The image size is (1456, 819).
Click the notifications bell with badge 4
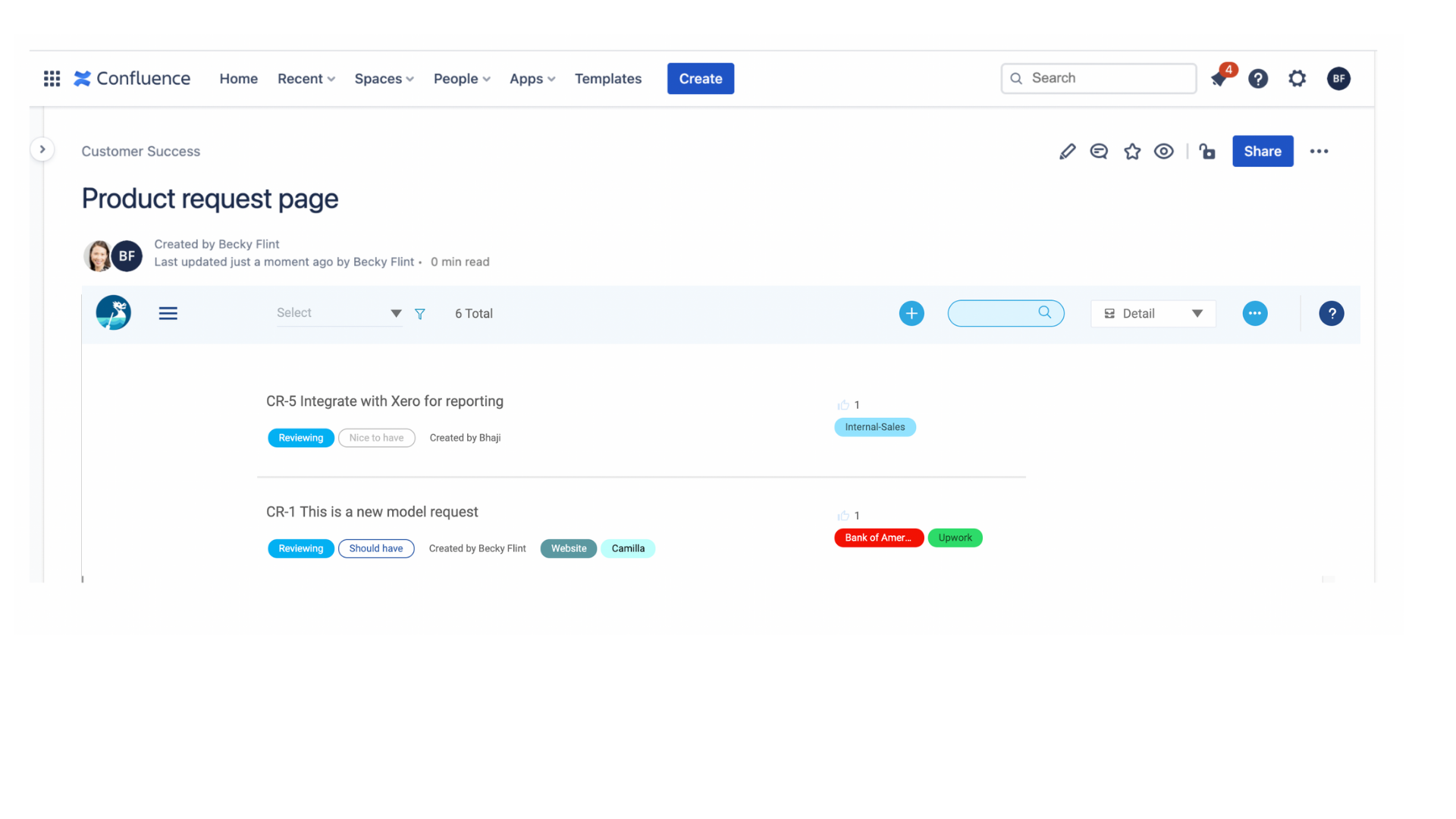point(1219,78)
